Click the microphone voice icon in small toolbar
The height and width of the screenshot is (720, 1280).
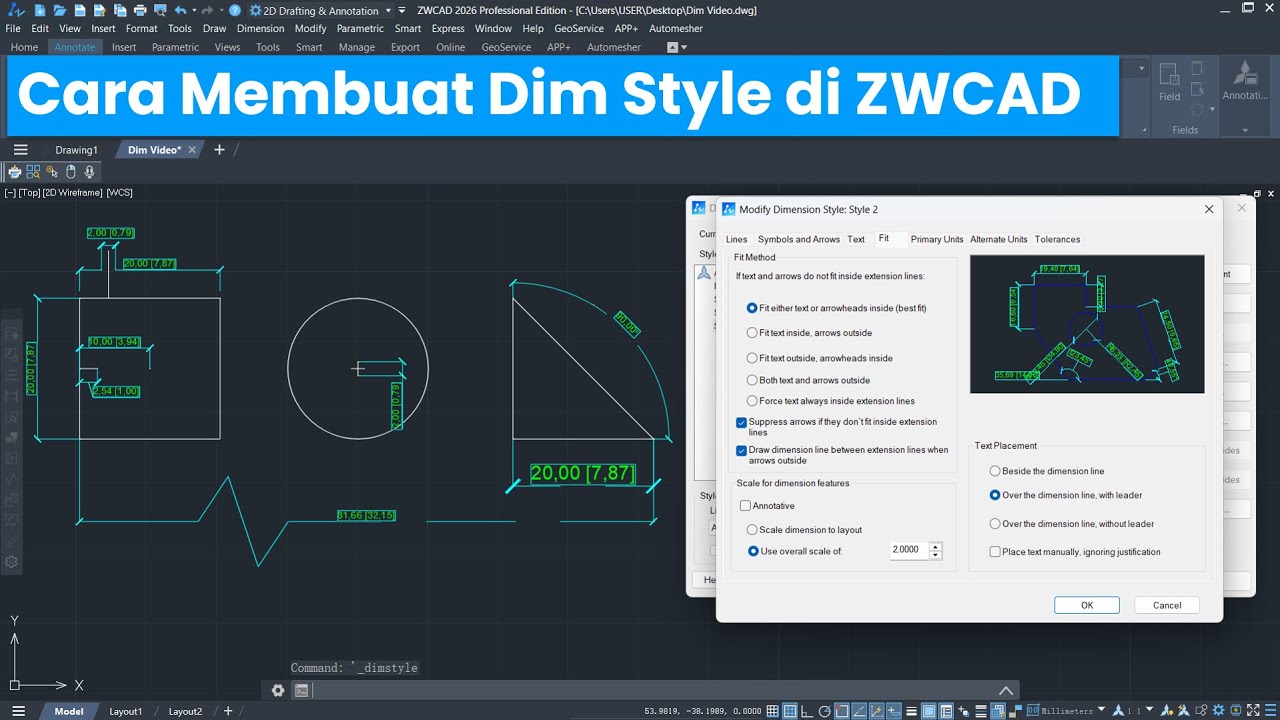89,172
